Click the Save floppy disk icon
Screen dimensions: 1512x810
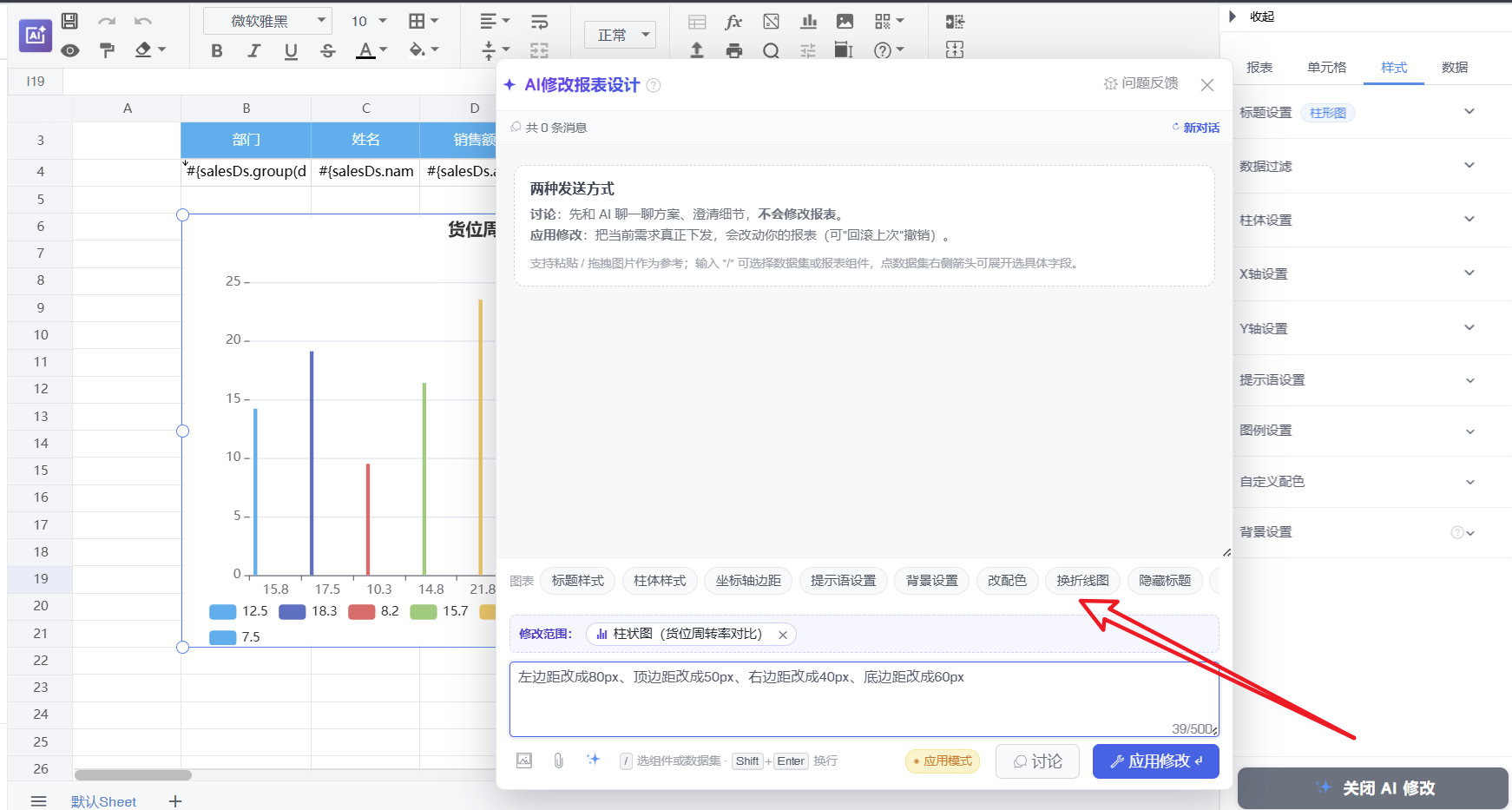click(70, 21)
